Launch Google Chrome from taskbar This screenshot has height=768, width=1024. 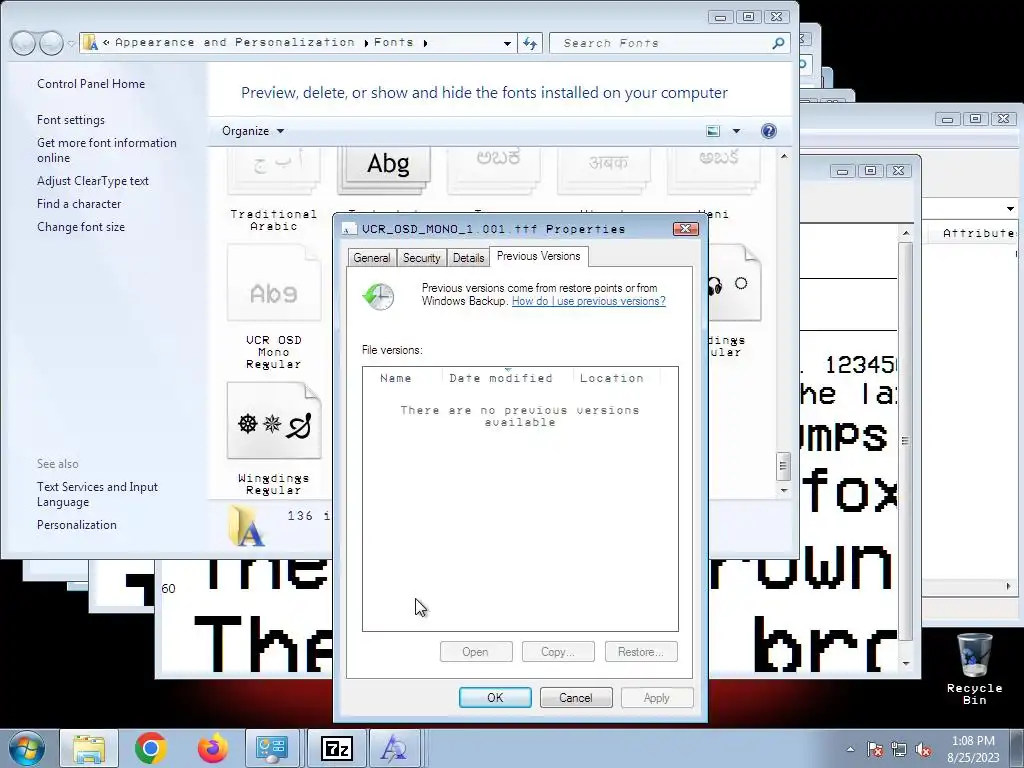click(x=151, y=748)
